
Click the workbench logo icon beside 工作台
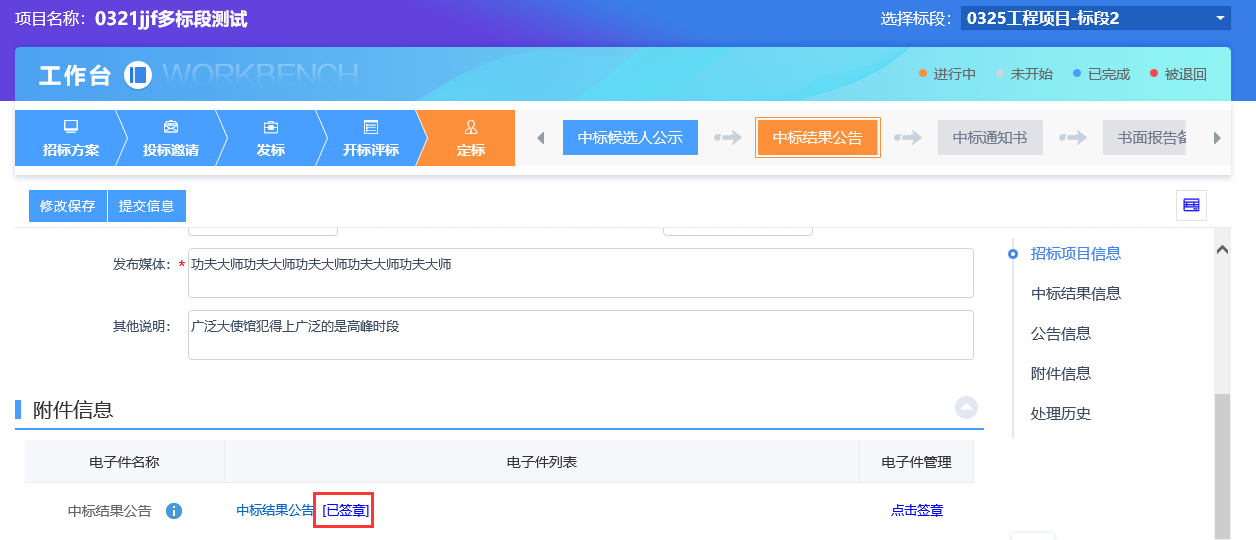coord(138,75)
